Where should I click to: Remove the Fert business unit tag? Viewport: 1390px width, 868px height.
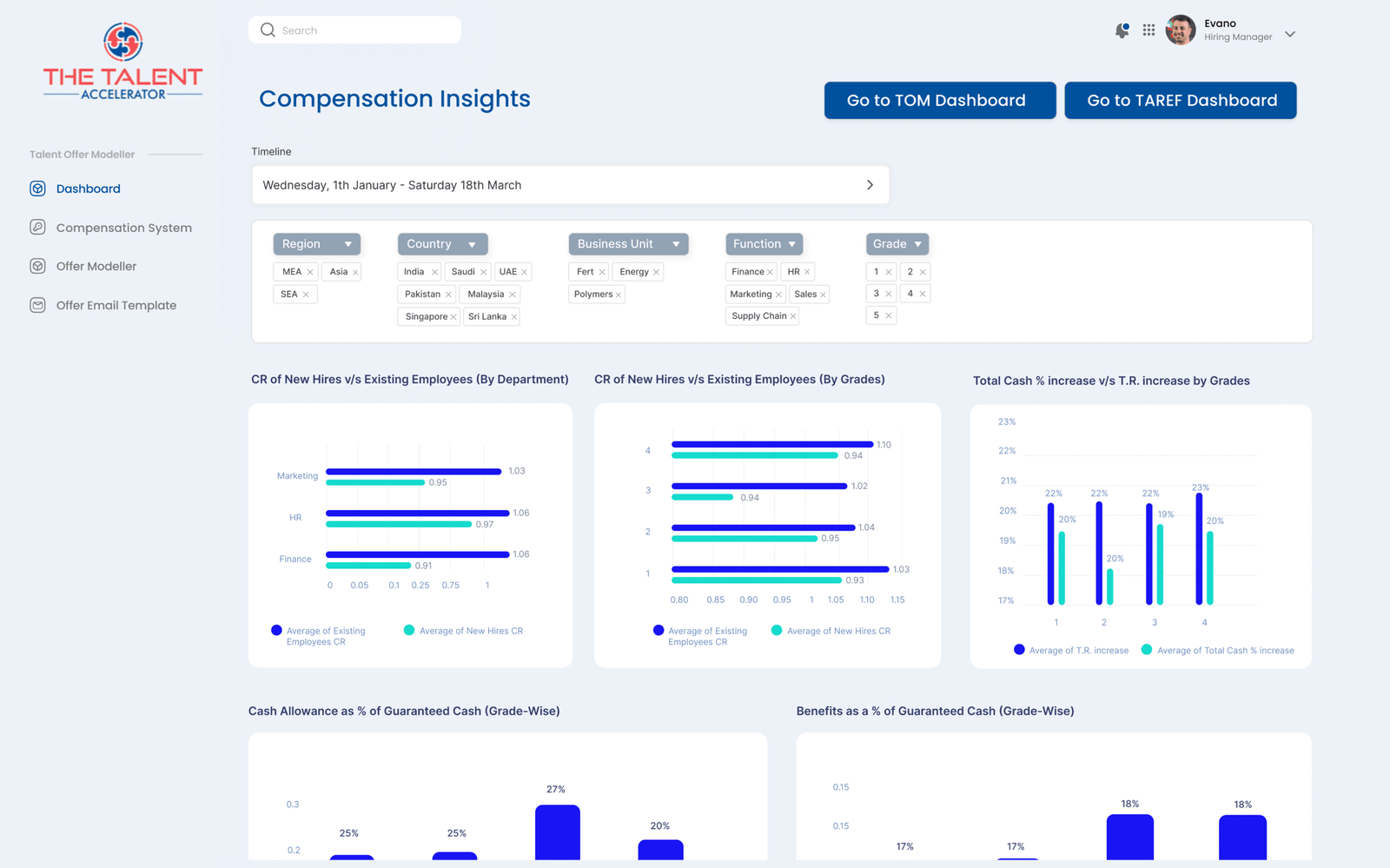click(x=602, y=272)
